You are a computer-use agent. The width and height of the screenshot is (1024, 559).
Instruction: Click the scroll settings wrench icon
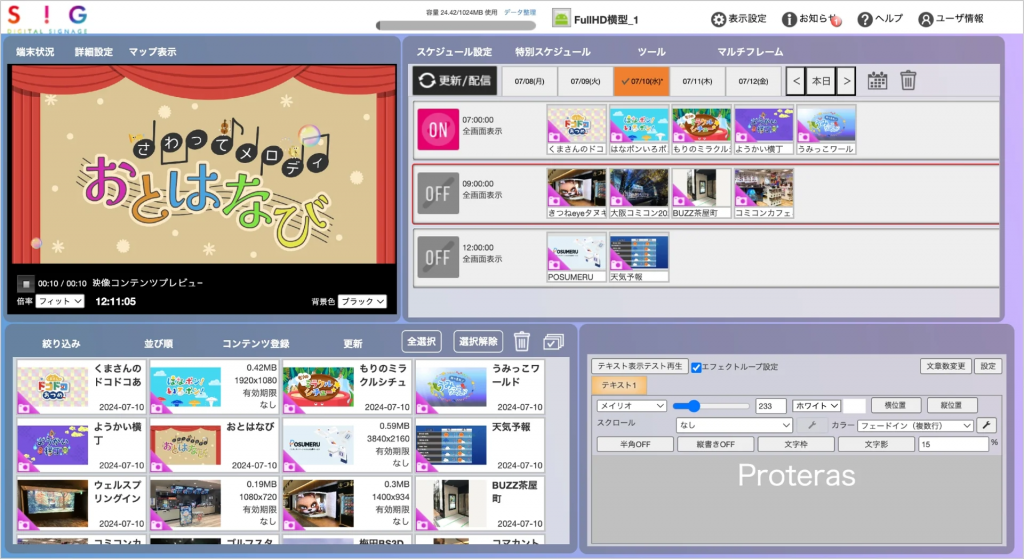click(812, 425)
